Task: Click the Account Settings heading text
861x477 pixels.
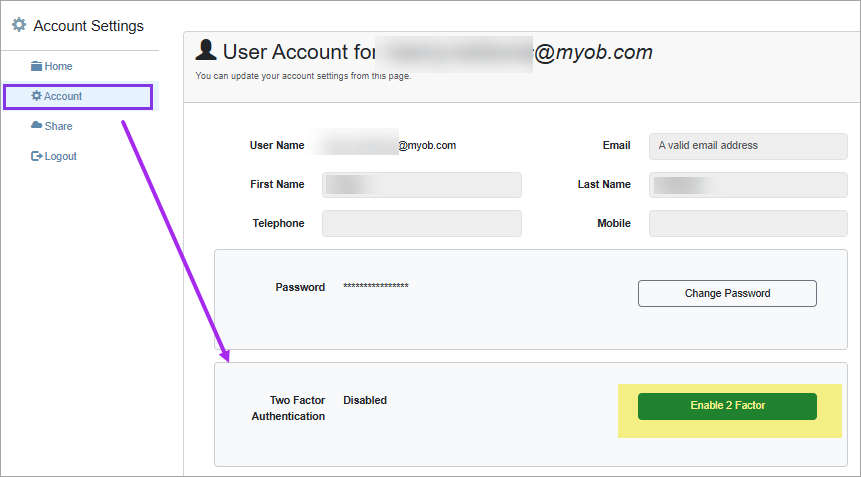Action: tap(88, 26)
